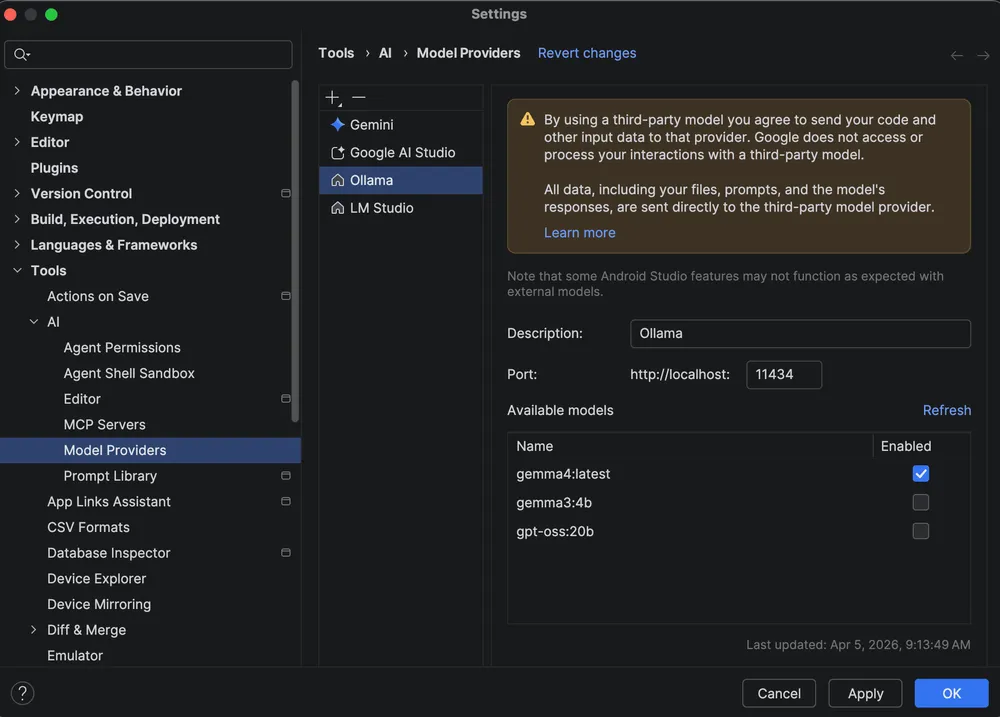Image resolution: width=1000 pixels, height=717 pixels.
Task: Expand the Diff & Merge node
Action: click(34, 630)
